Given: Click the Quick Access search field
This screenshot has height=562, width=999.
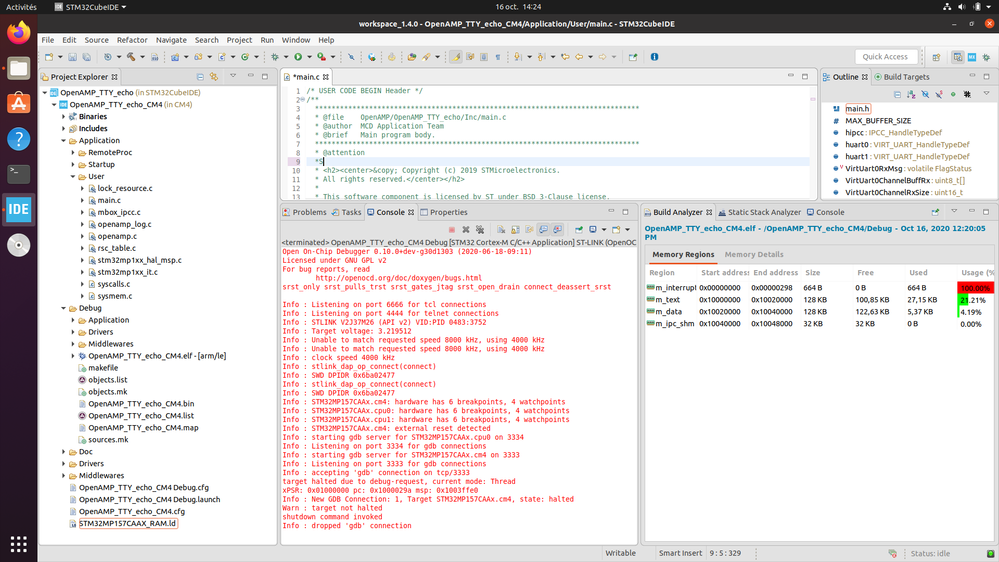Looking at the screenshot, I should click(x=885, y=57).
